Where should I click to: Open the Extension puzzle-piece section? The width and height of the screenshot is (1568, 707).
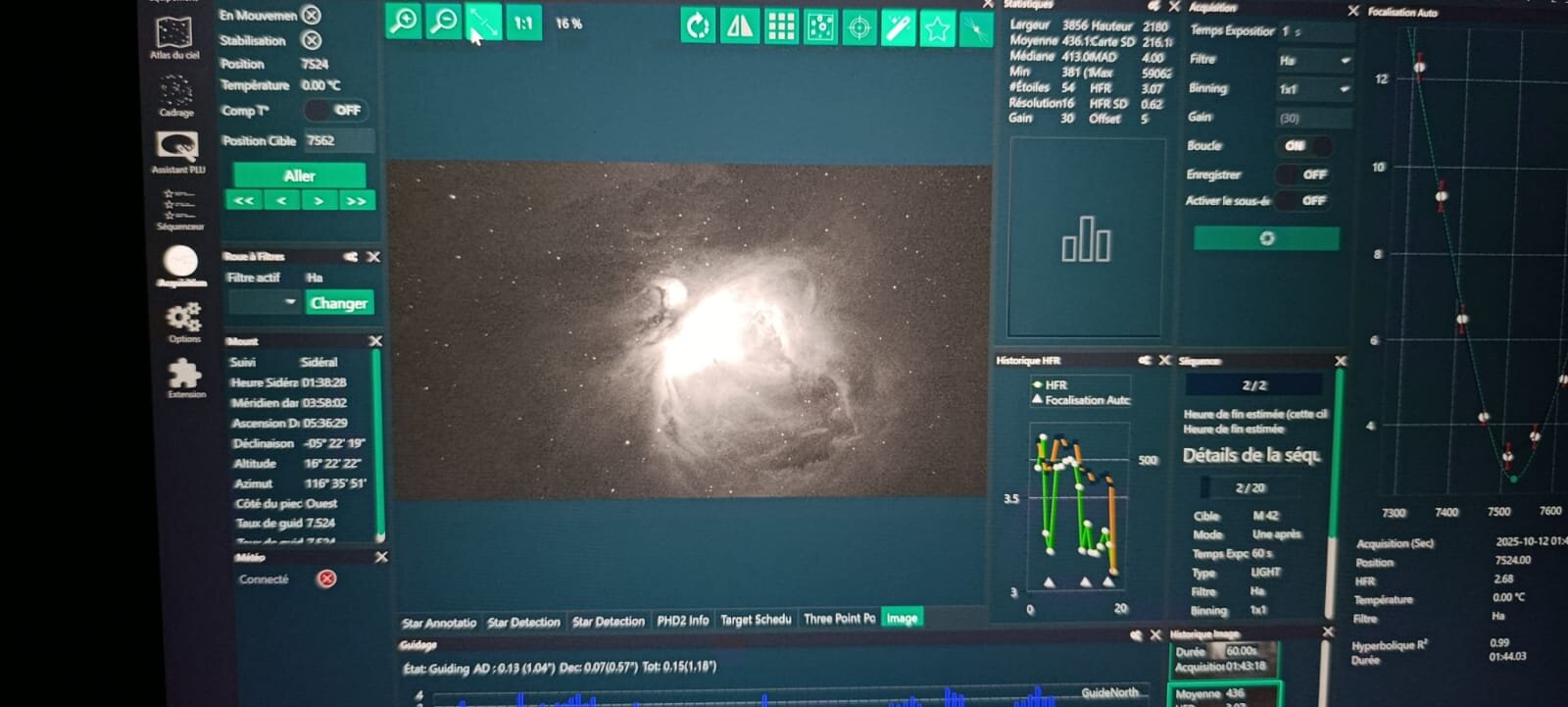[x=185, y=379]
